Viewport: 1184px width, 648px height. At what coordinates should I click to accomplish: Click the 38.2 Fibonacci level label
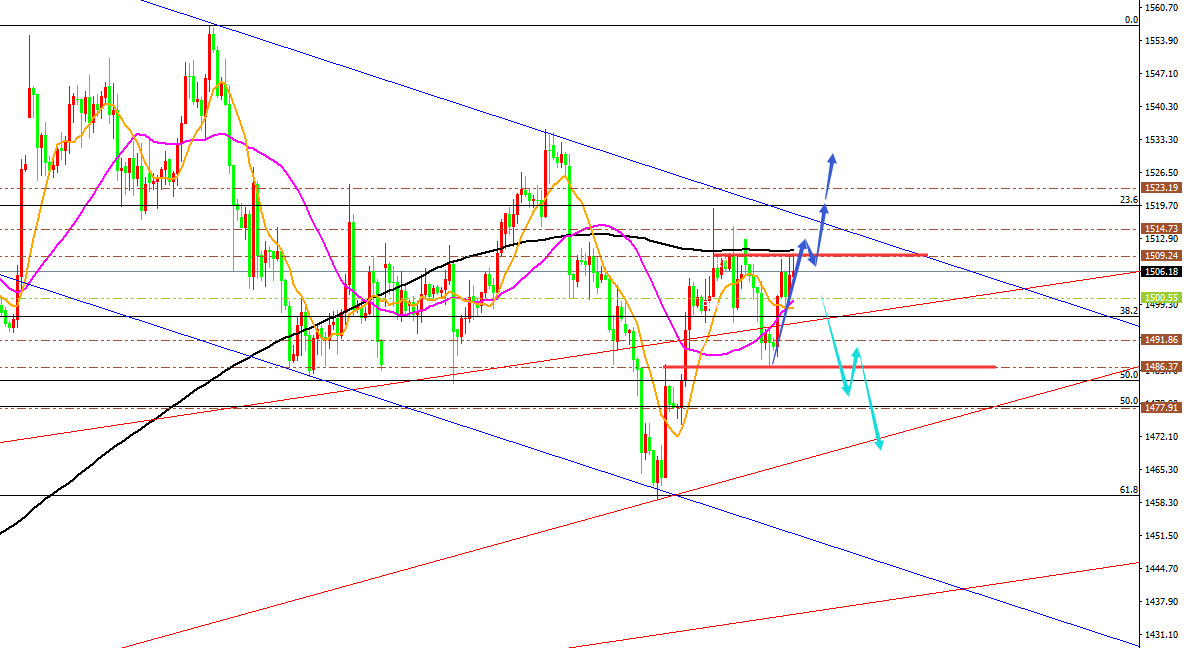click(1129, 311)
